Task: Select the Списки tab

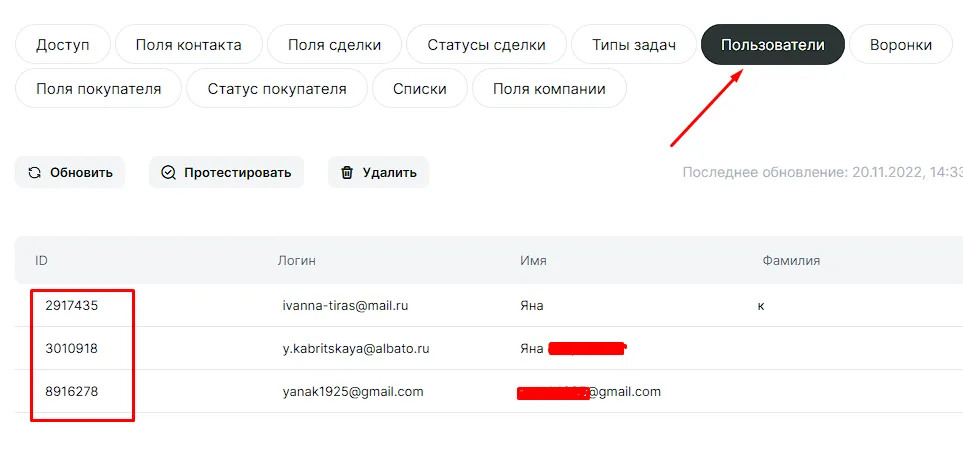Action: pos(419,89)
